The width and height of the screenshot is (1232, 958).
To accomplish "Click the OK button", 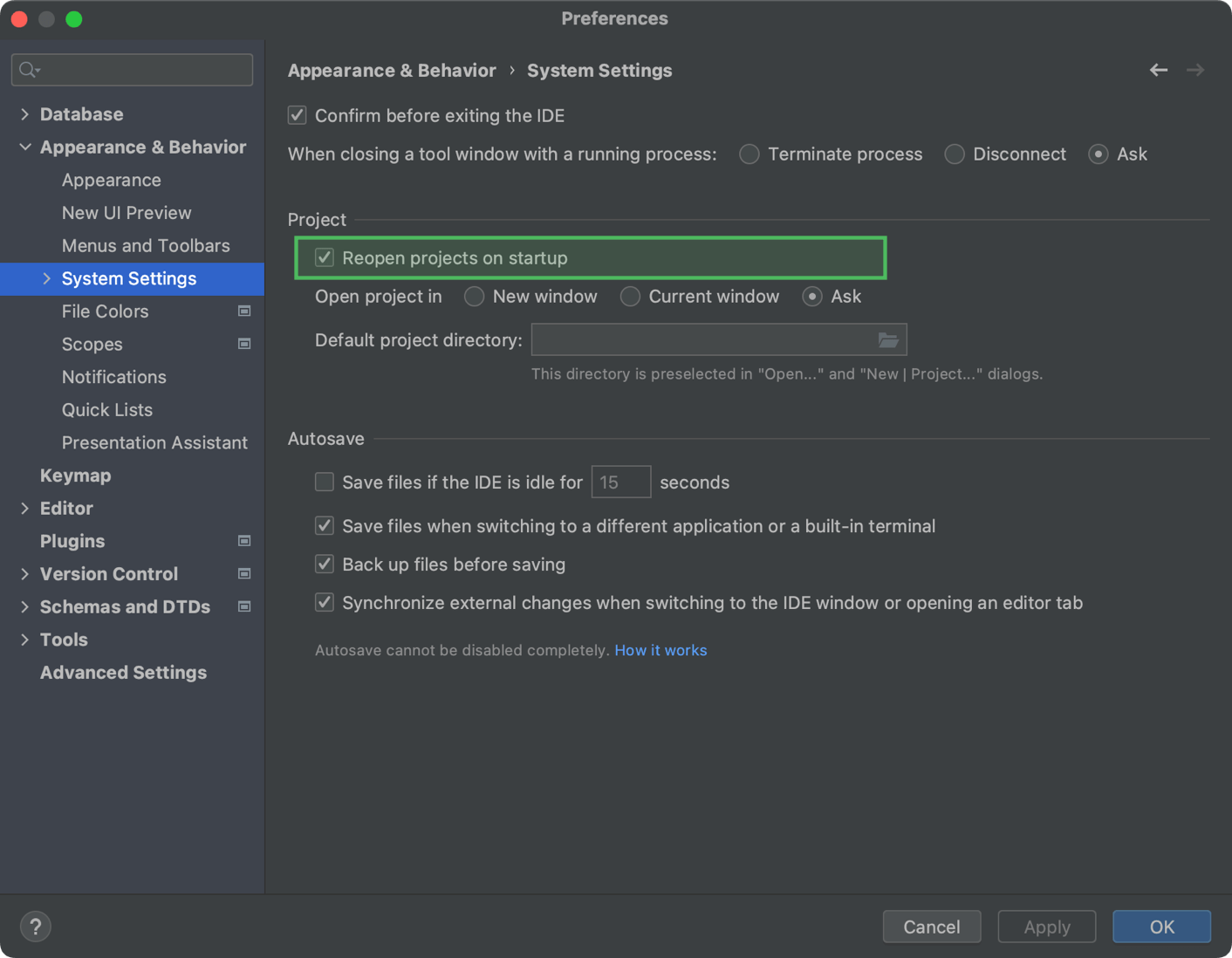I will click(x=1161, y=927).
